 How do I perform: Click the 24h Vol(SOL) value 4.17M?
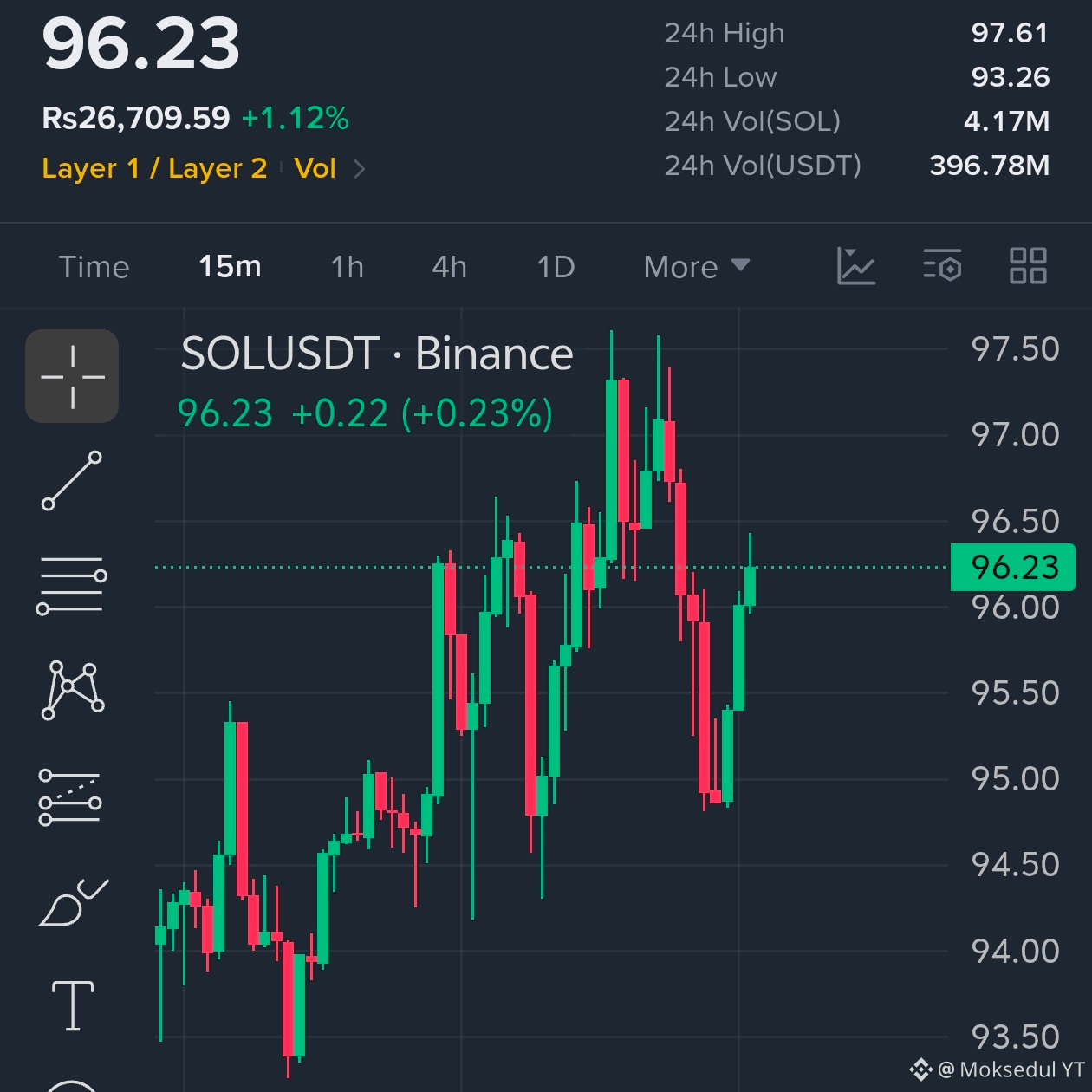point(1006,121)
